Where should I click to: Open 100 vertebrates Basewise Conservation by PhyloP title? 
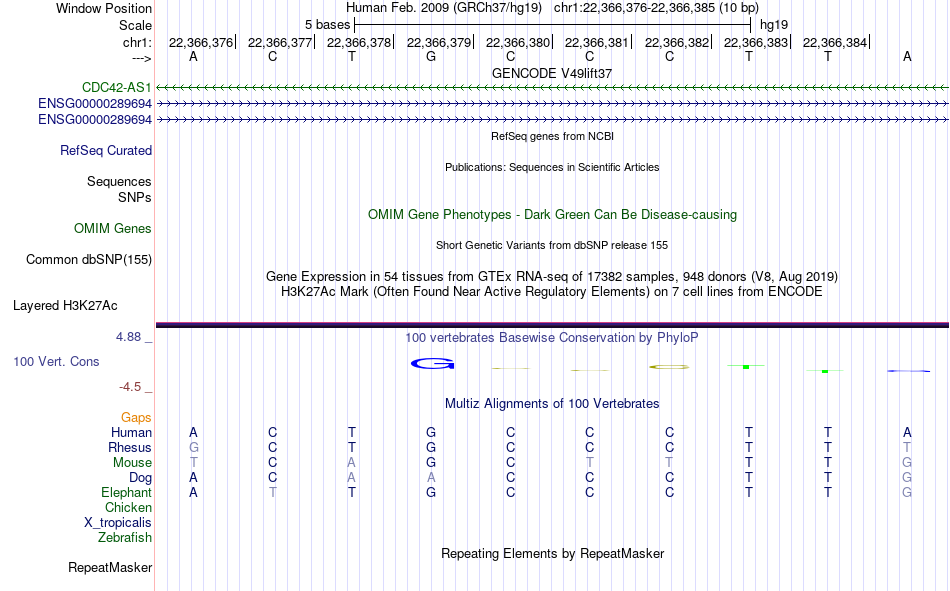552,338
